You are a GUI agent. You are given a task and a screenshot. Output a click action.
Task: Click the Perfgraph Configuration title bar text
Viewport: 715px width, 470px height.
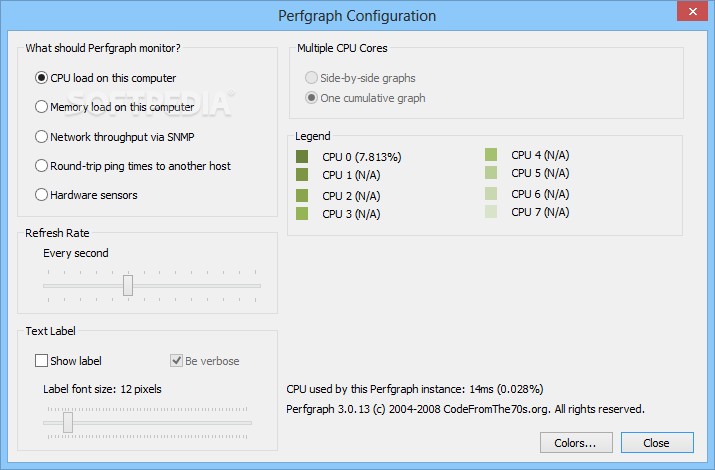click(357, 16)
